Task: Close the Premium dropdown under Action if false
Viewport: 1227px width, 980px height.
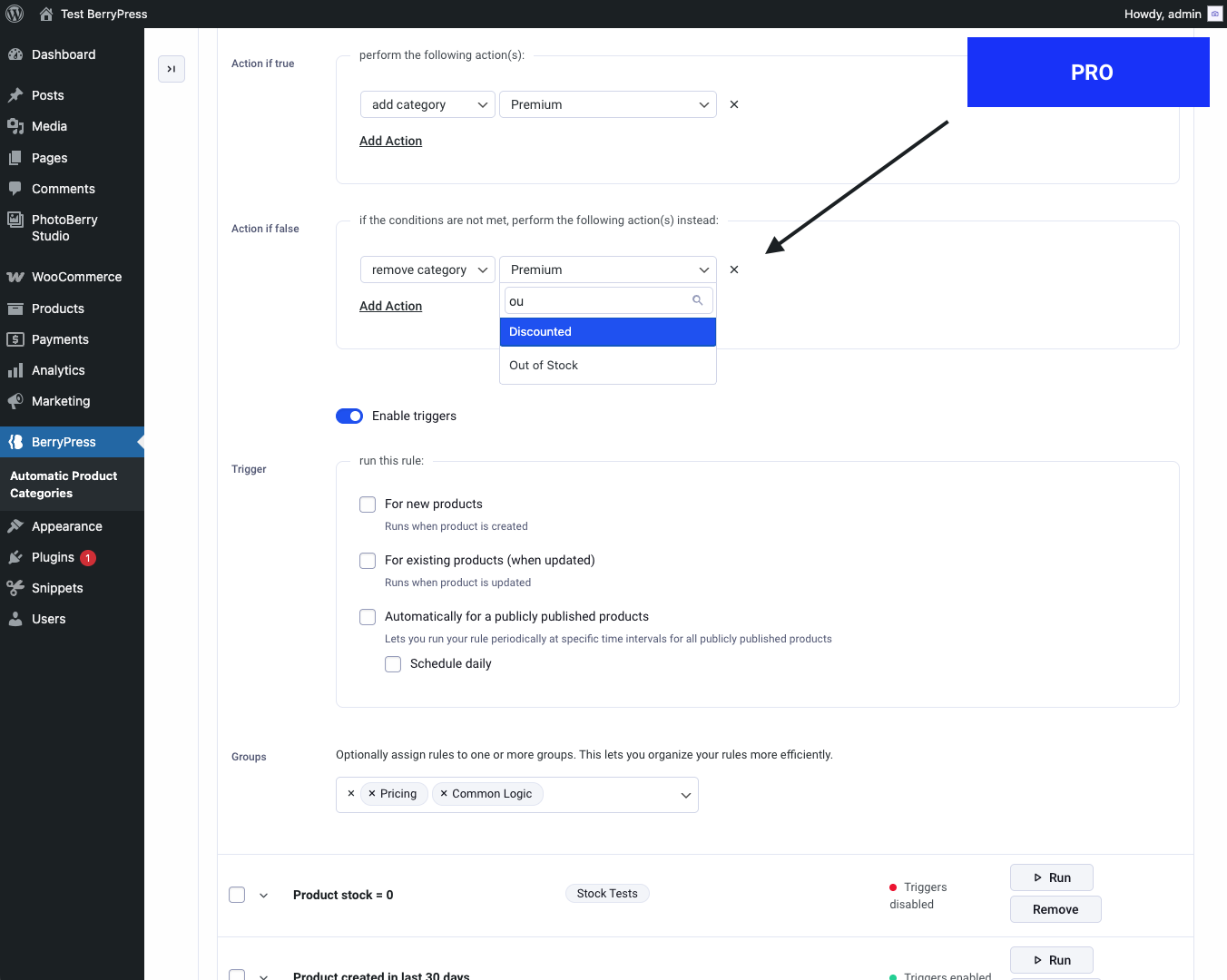Action: [608, 269]
